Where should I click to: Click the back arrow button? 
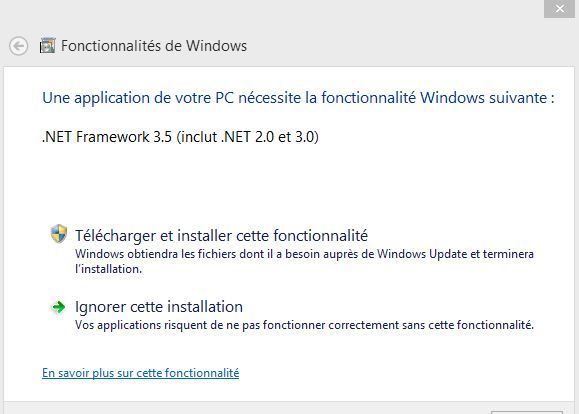click(18, 46)
